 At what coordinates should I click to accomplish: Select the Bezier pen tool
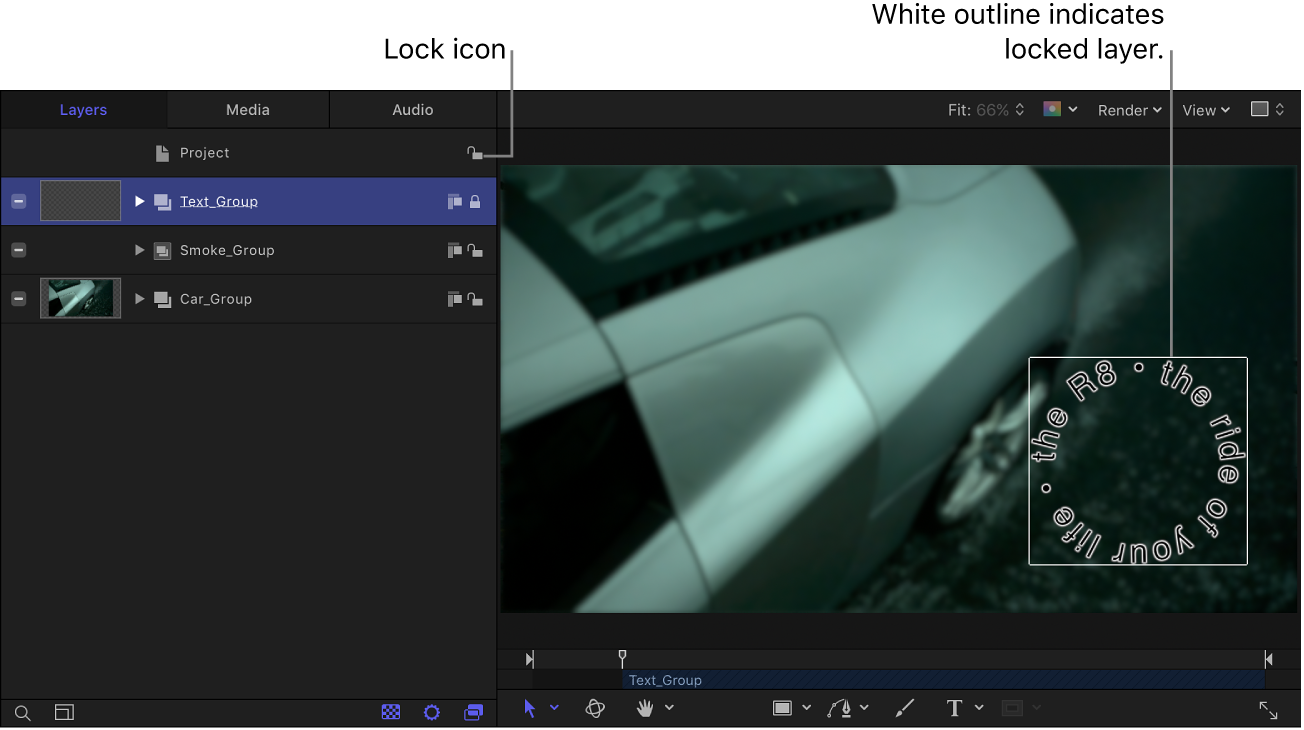tap(839, 709)
